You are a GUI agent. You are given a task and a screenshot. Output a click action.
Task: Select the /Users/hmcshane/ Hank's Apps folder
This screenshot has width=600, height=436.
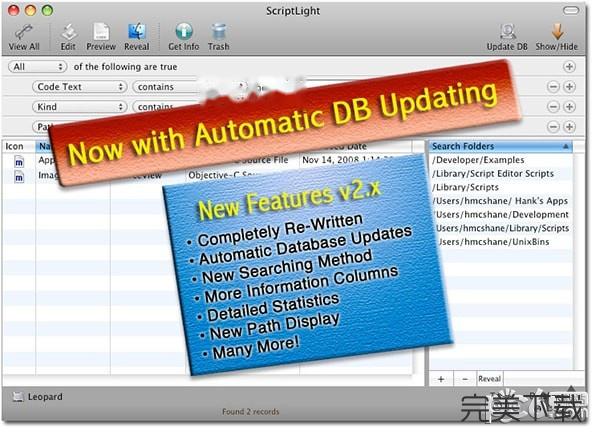point(501,201)
